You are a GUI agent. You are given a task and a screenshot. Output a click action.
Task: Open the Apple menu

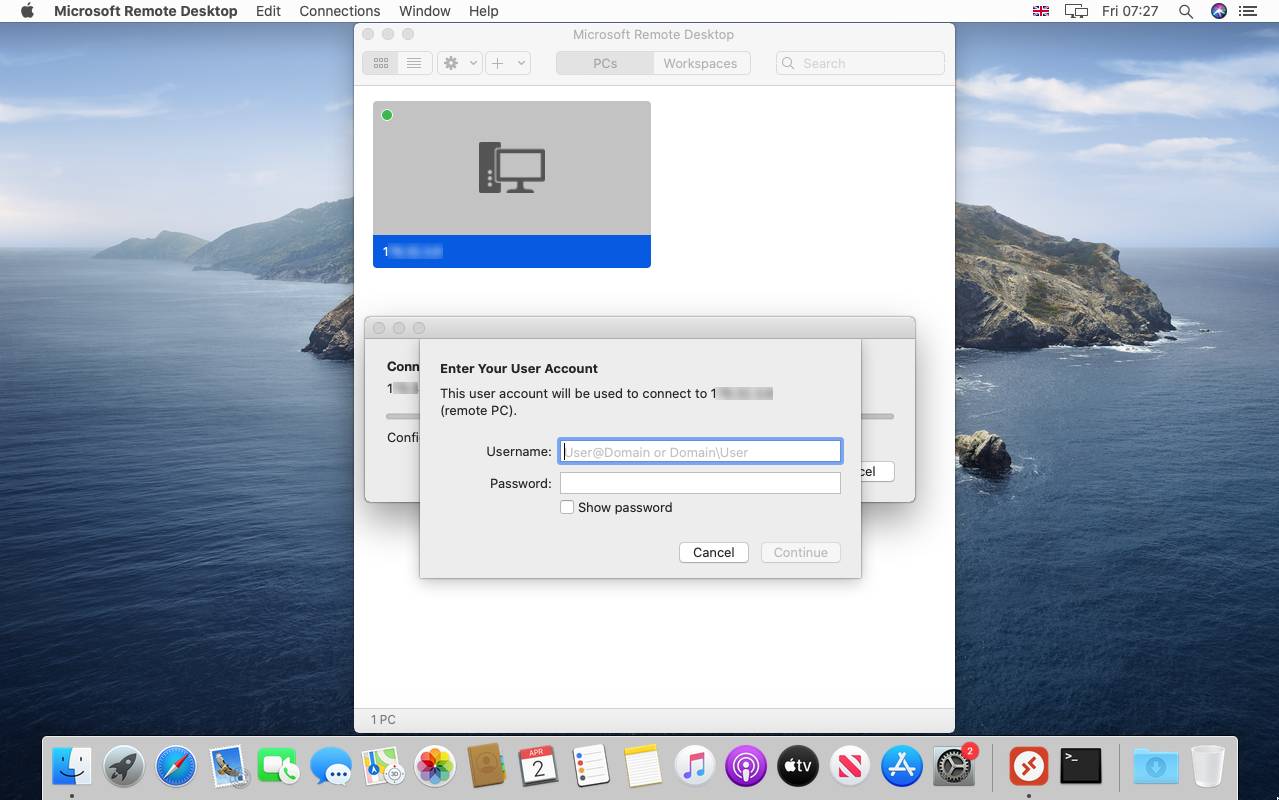tap(27, 11)
